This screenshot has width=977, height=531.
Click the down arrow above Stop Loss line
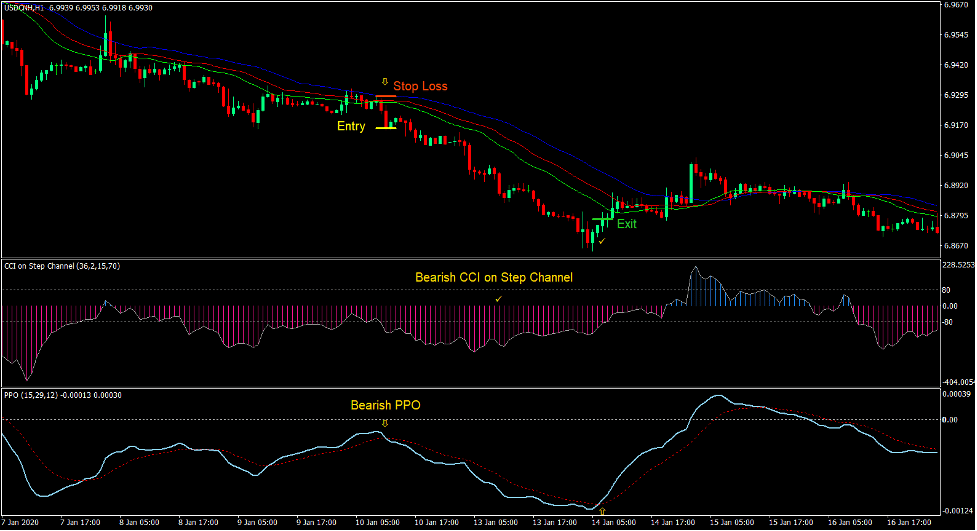click(384, 80)
